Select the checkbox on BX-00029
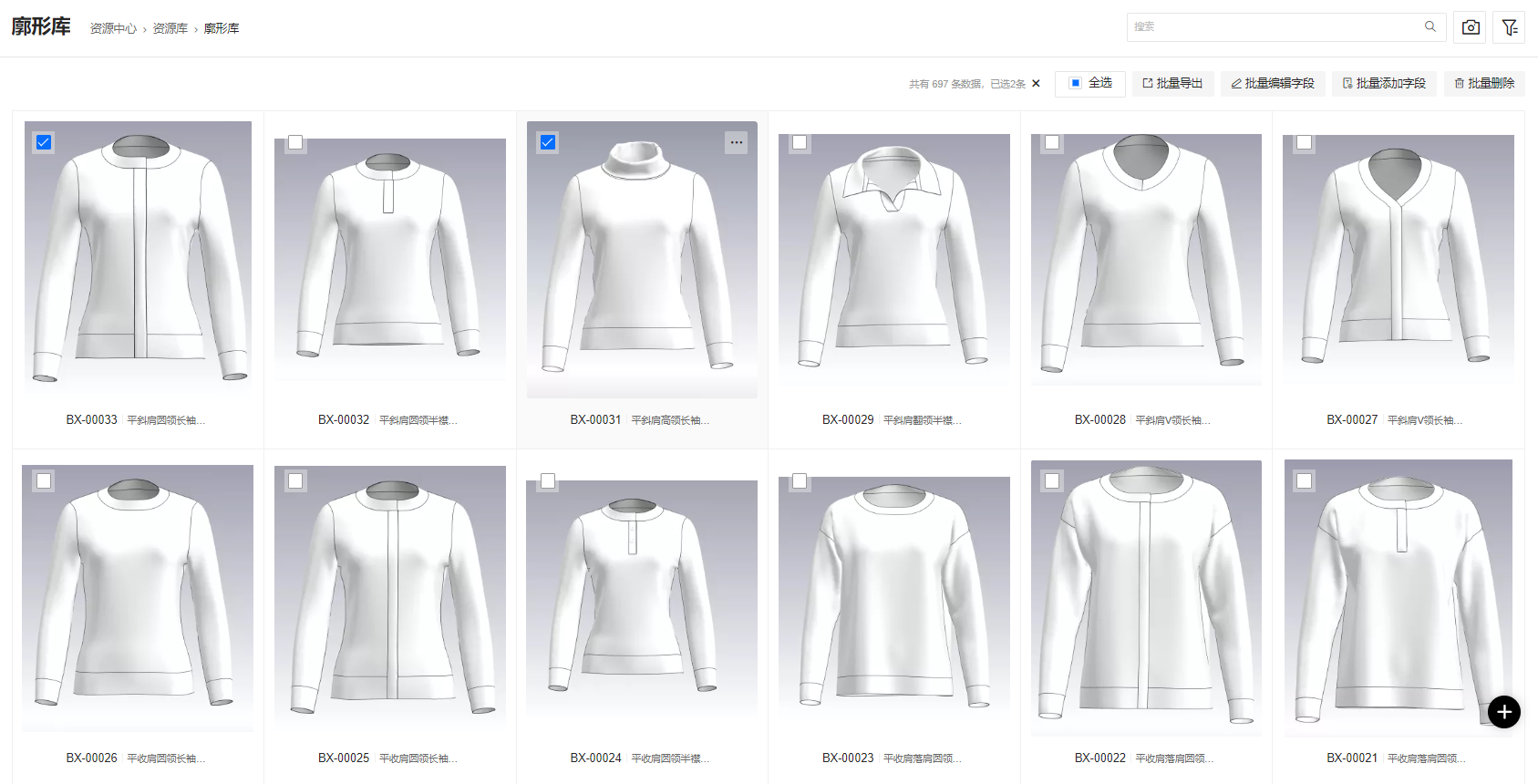This screenshot has width=1538, height=784. coord(800,142)
